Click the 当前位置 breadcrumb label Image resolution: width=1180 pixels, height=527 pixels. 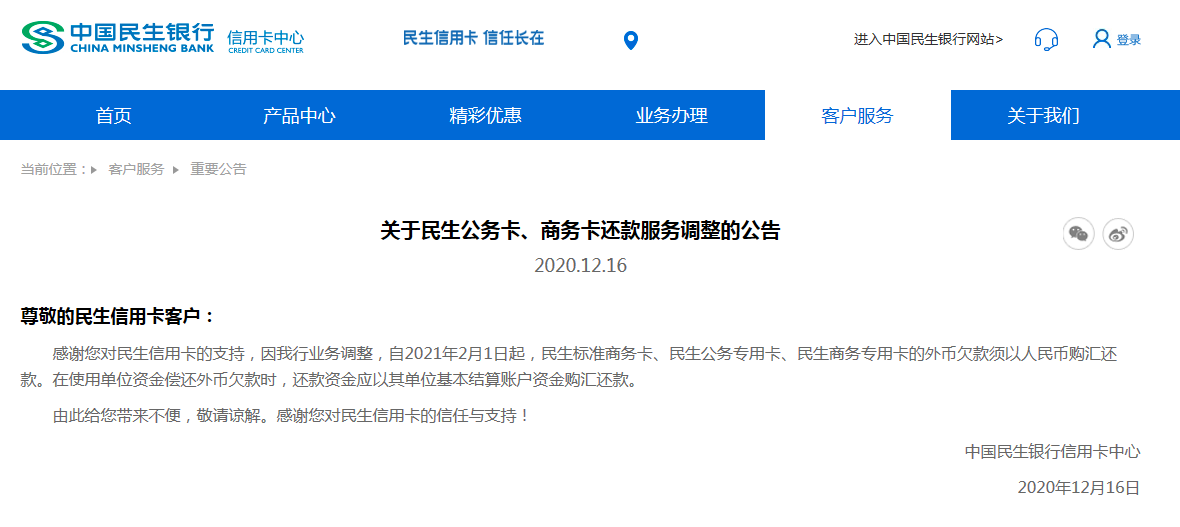point(54,169)
